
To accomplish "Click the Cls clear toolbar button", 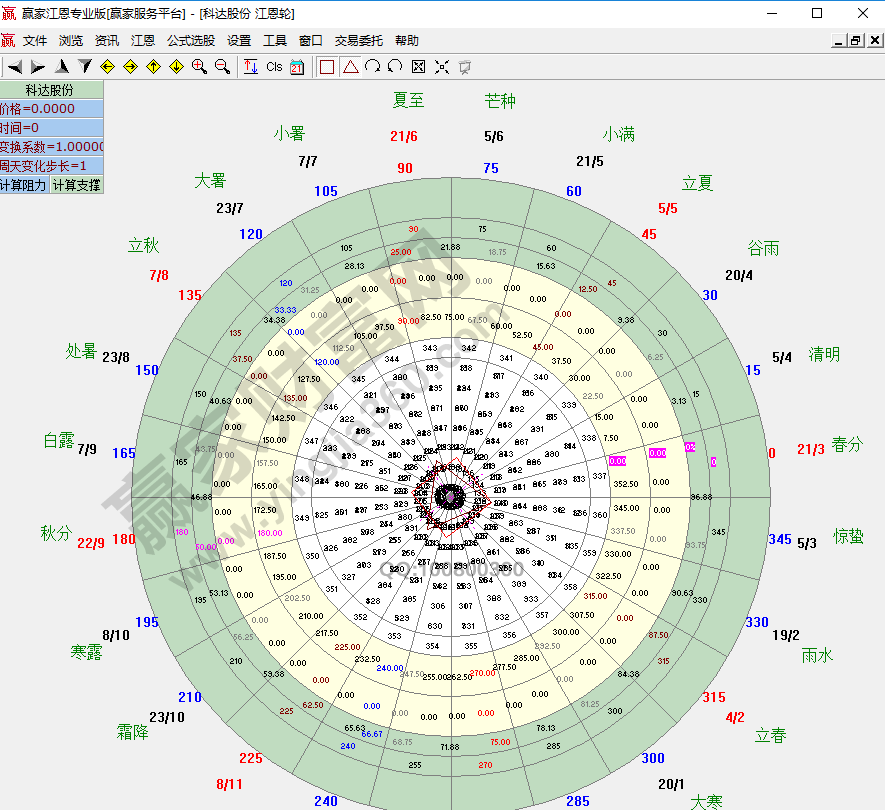I will pos(274,67).
